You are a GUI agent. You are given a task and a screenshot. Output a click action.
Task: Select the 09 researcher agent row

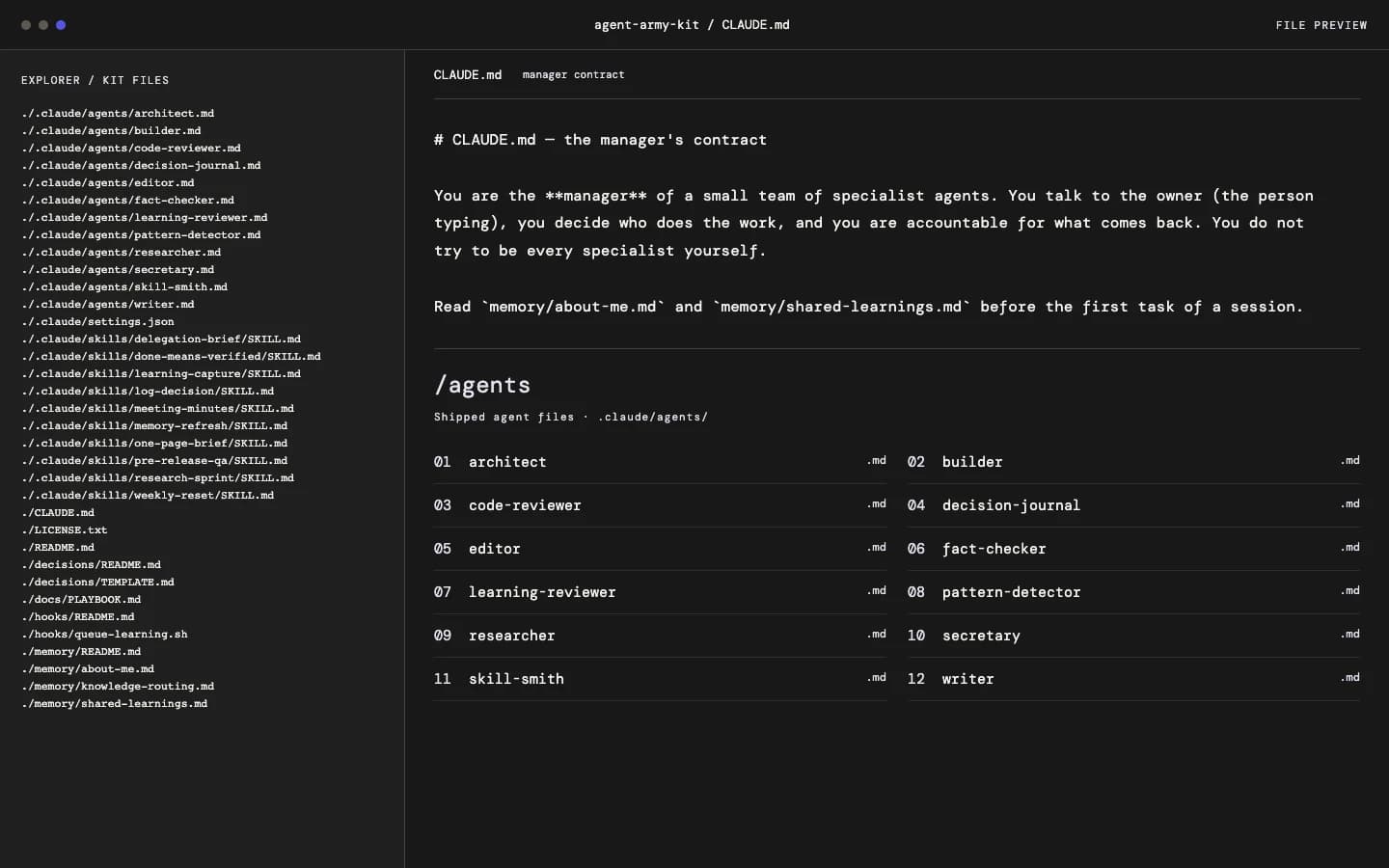660,636
